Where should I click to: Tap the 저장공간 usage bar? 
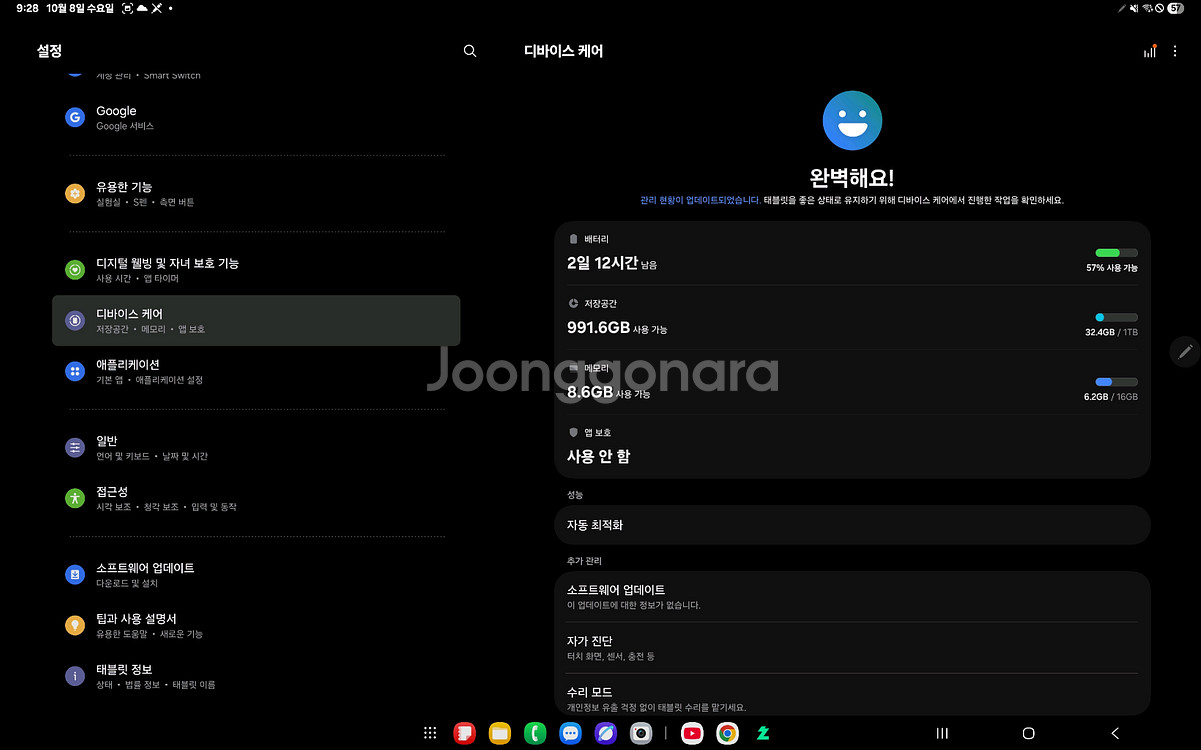click(x=1116, y=317)
